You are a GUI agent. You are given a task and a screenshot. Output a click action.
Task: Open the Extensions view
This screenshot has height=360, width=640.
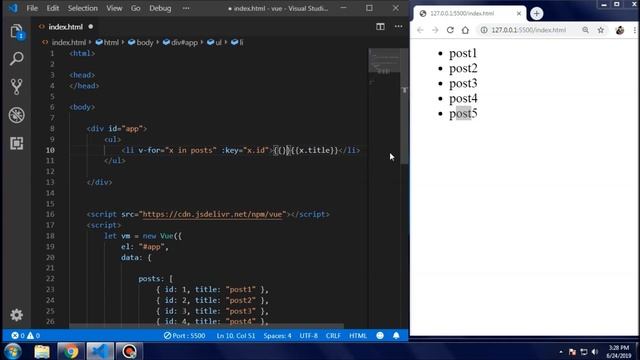[16, 143]
